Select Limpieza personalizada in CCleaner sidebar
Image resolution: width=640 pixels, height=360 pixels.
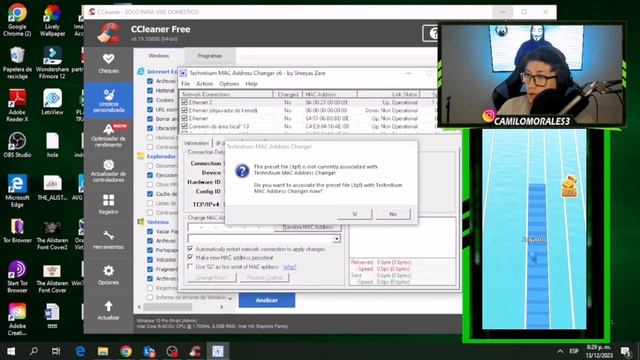point(108,101)
